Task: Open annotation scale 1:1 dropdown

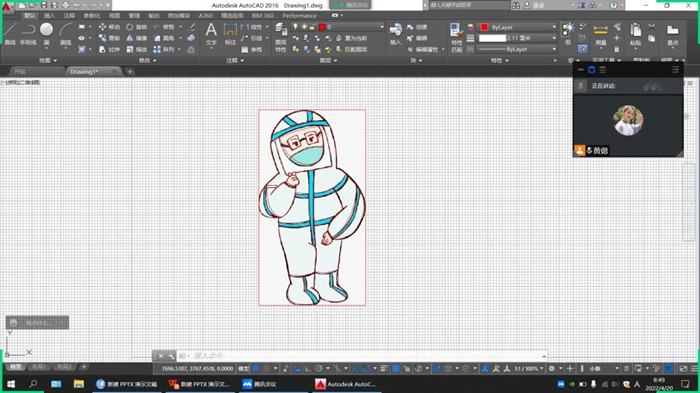Action: [529, 368]
